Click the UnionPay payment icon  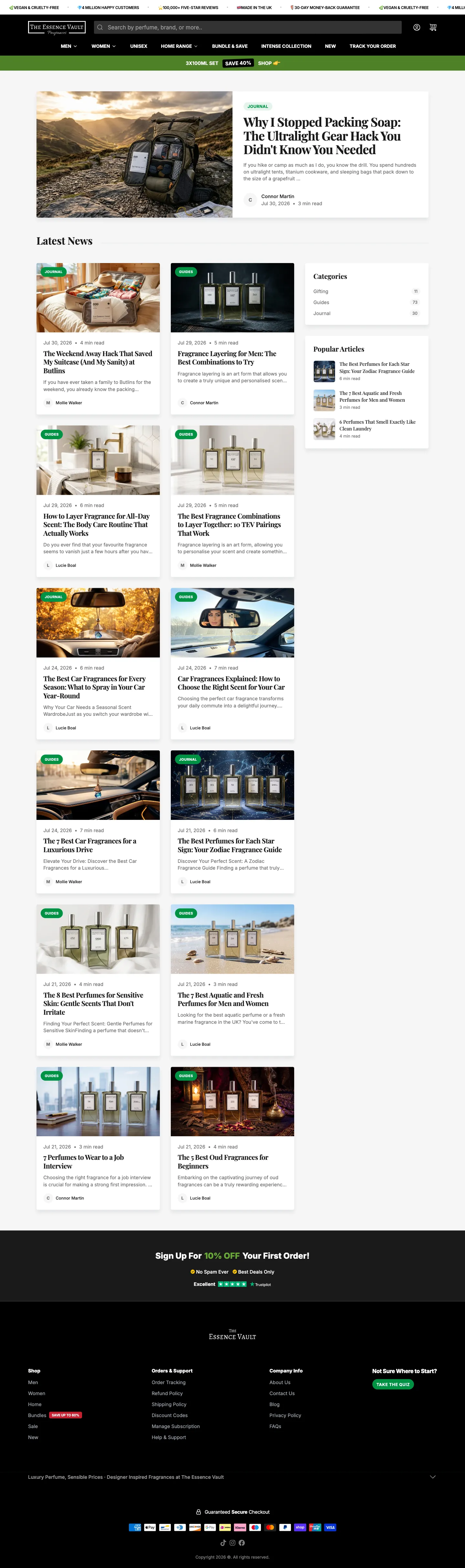[315, 1527]
